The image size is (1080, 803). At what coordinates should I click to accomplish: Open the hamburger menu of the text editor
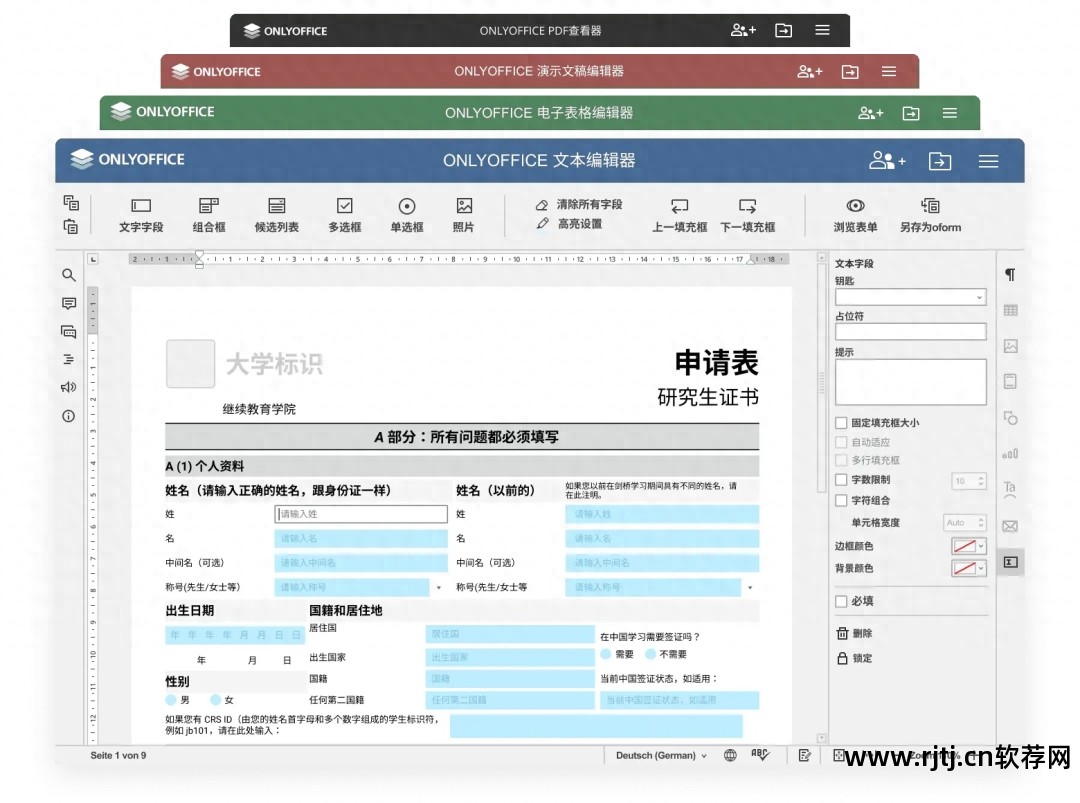[988, 160]
